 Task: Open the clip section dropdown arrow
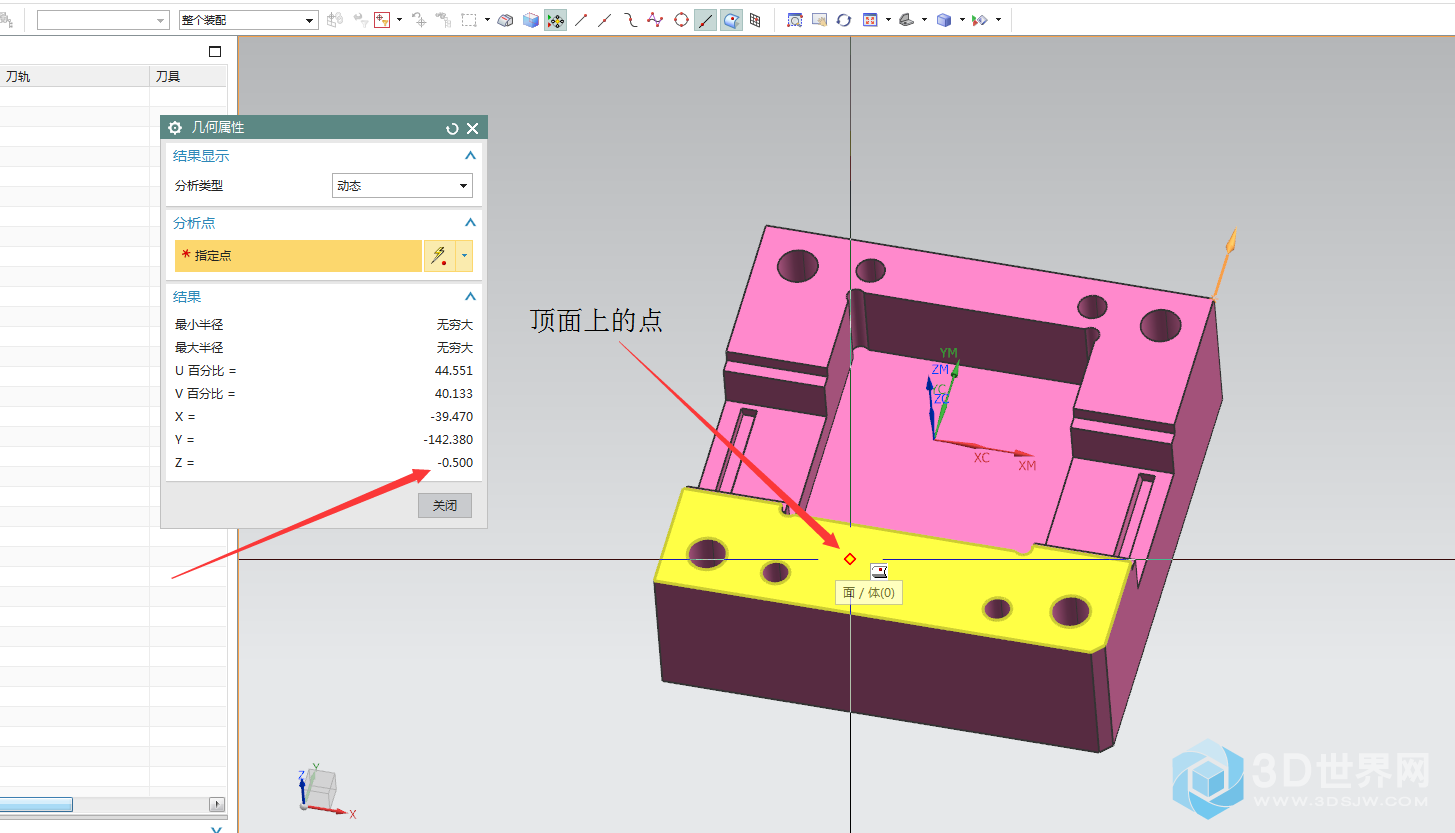[998, 20]
